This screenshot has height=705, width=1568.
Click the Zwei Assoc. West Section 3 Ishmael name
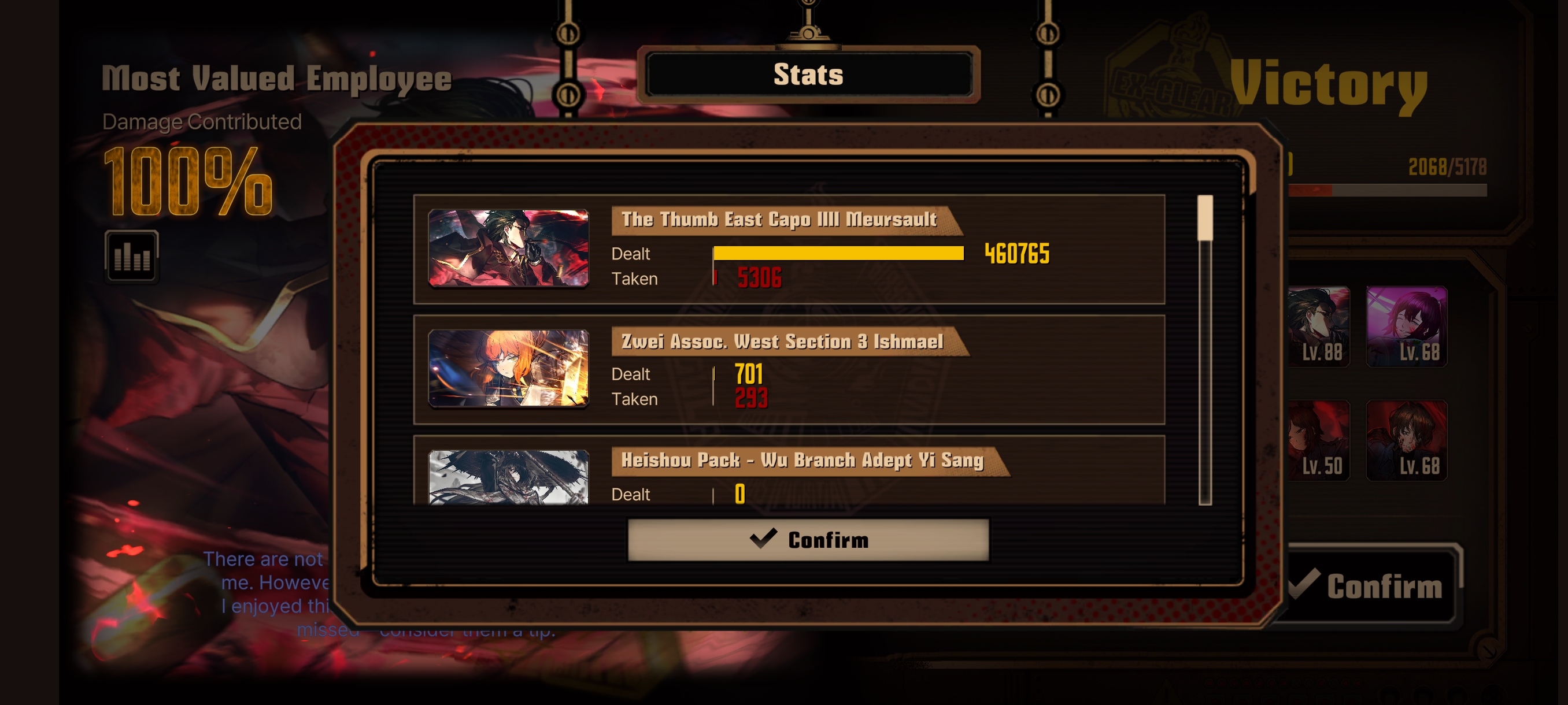click(x=782, y=342)
